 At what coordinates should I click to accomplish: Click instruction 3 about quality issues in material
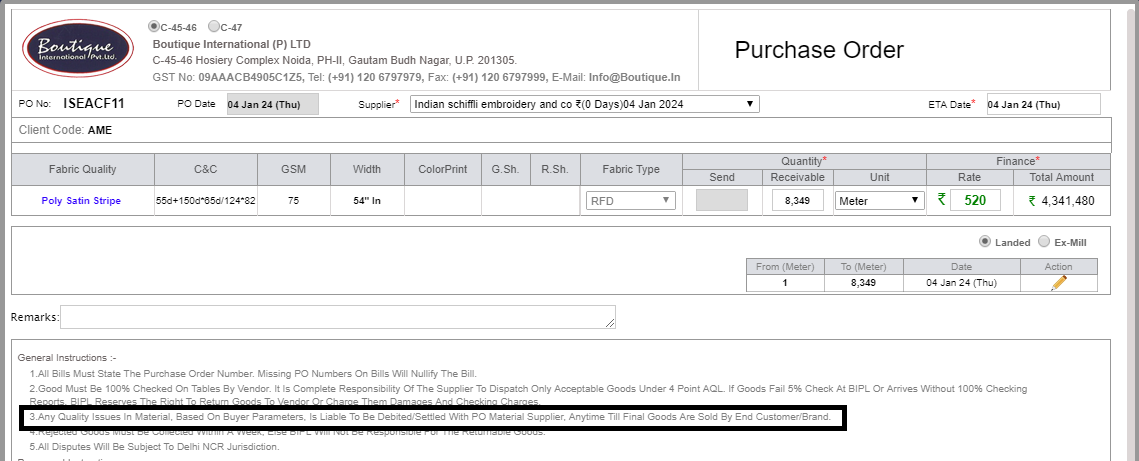(430, 417)
